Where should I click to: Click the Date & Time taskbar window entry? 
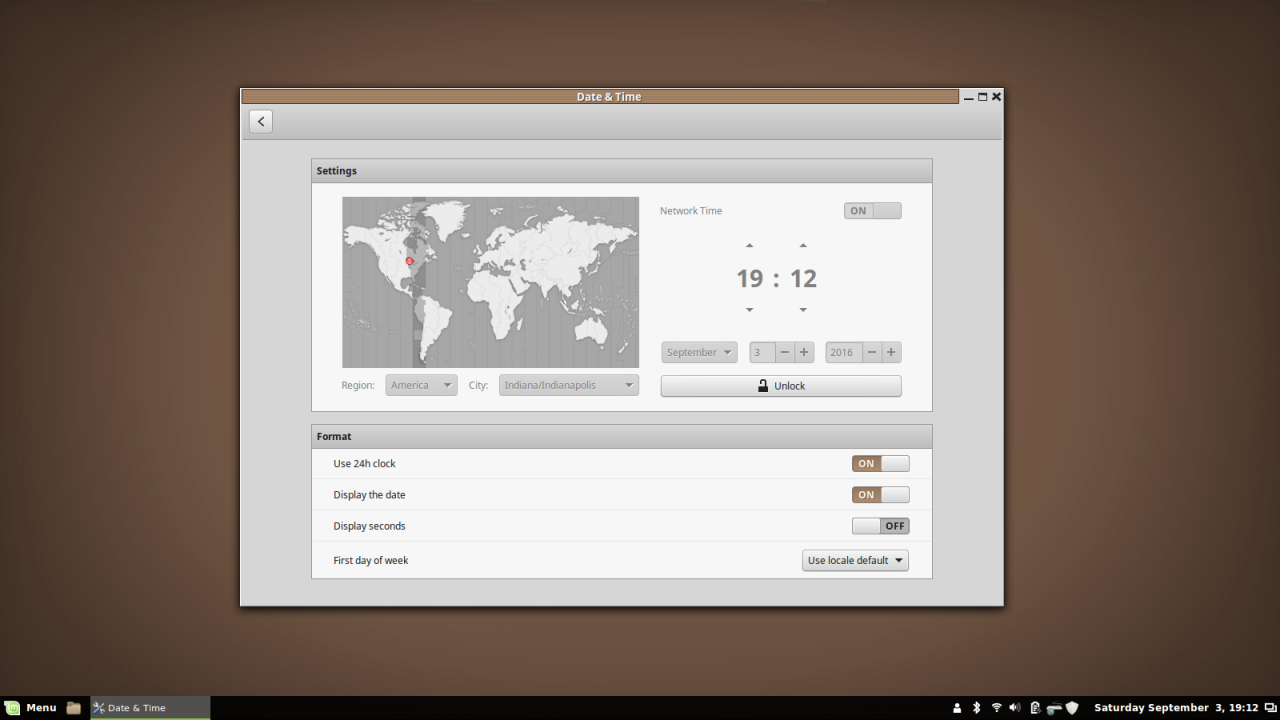click(x=150, y=708)
